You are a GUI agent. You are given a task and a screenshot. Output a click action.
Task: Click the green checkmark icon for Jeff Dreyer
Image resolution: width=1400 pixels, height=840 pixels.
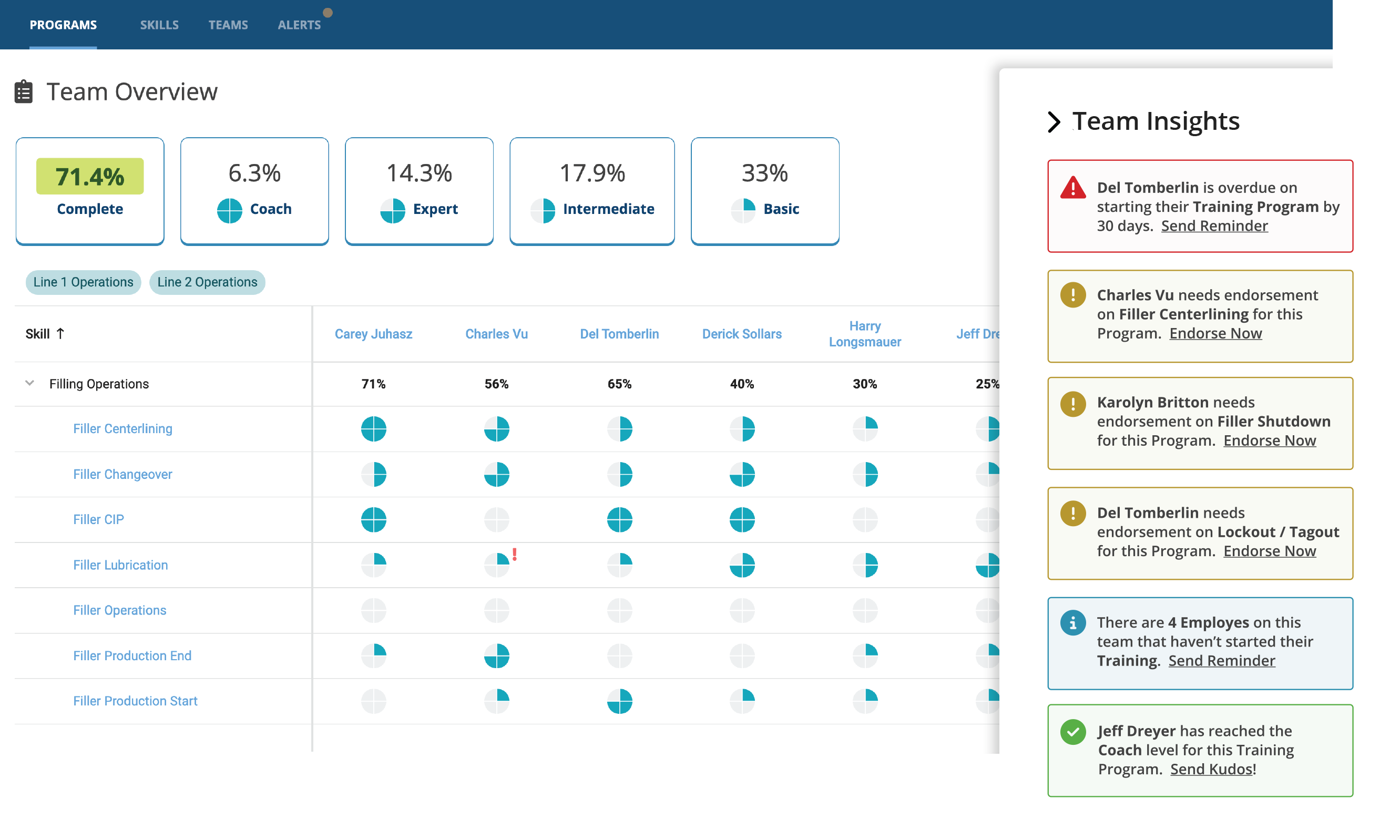(x=1072, y=731)
